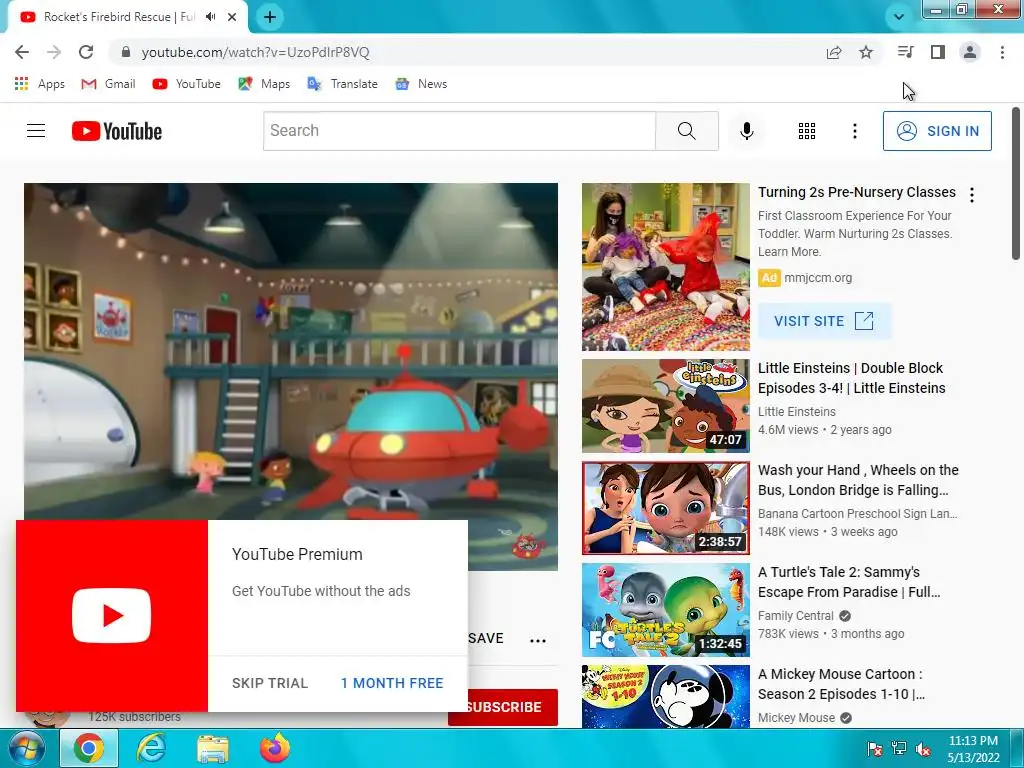Open options for Turning 2s Pre-Nursery ad

[x=972, y=195]
